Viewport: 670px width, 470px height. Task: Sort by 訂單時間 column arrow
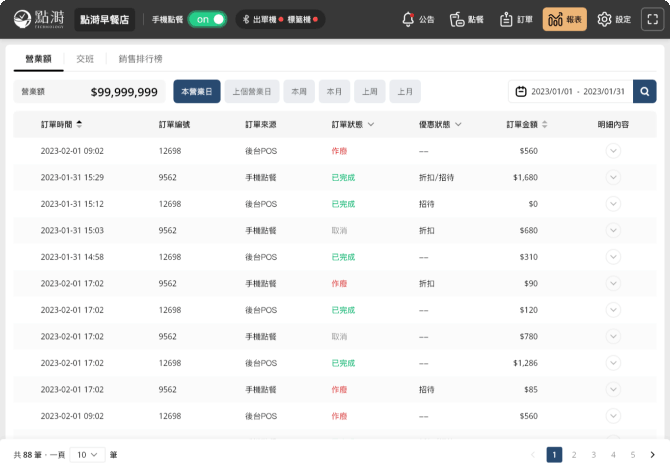80,125
